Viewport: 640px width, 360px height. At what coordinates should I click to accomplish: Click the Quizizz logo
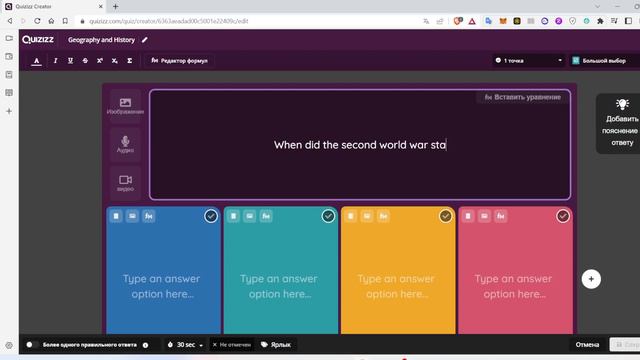(x=38, y=40)
